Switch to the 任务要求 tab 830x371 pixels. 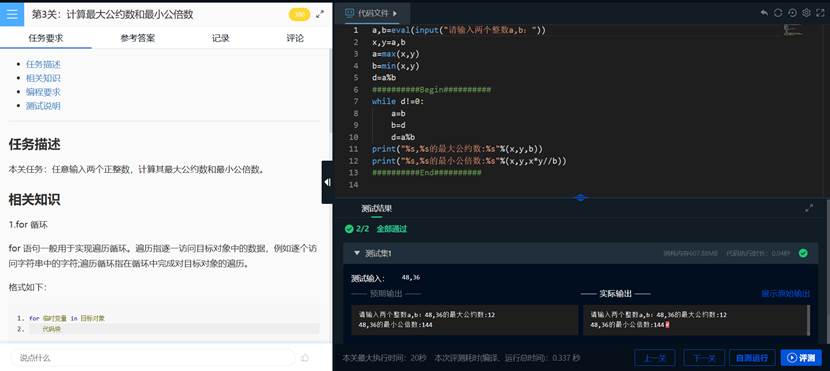pos(46,38)
